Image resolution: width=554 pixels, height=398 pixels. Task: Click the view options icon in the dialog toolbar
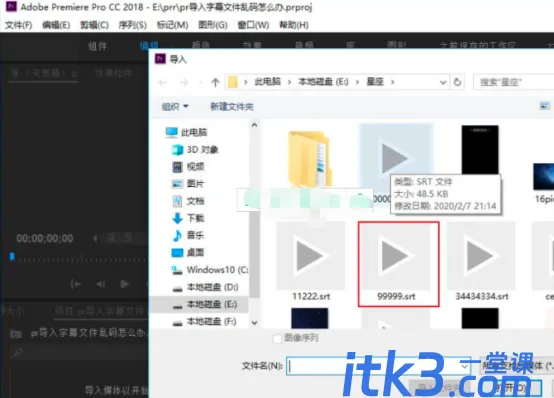pos(544,106)
